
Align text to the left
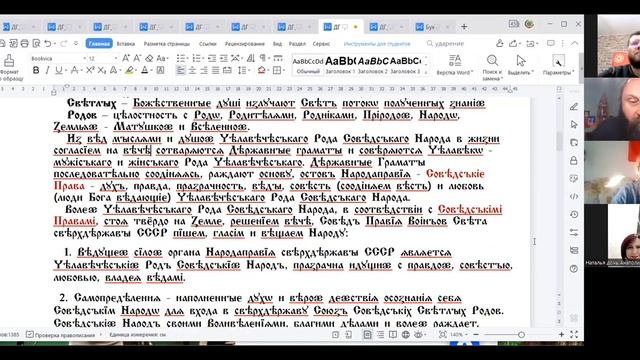pyautogui.click(x=180, y=70)
